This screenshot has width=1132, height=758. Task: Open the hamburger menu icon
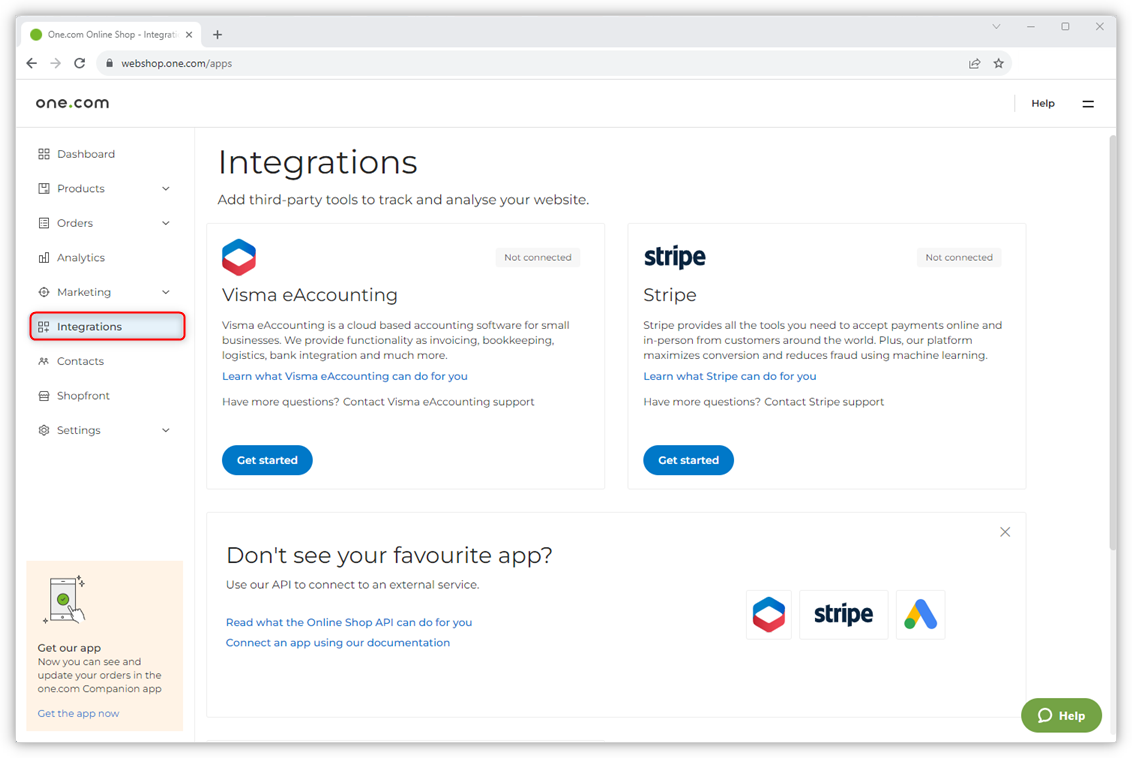coord(1088,104)
